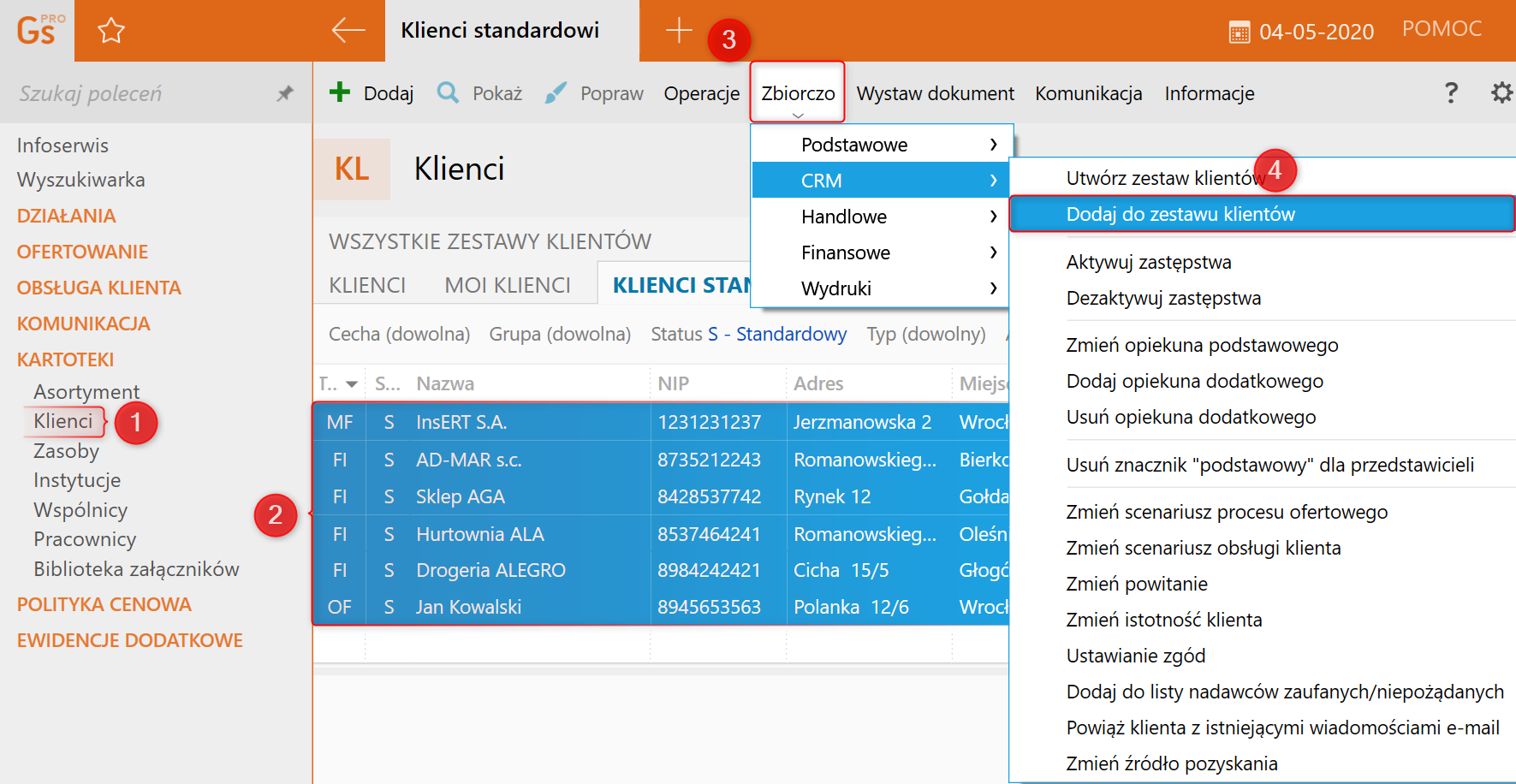Screen dimensions: 1516x784
Task: Open Grupa (dowolna) filter
Action: pyautogui.click(x=560, y=334)
